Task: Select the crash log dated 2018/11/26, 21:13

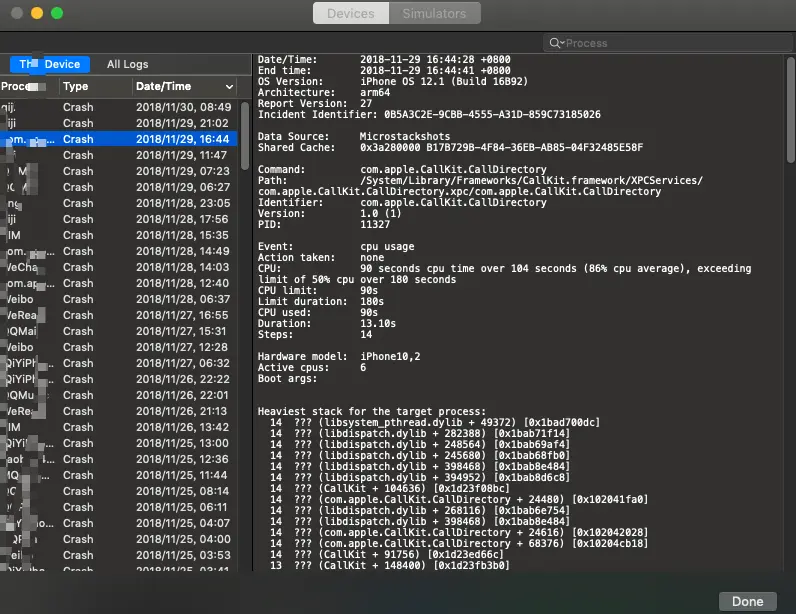Action: (x=119, y=411)
